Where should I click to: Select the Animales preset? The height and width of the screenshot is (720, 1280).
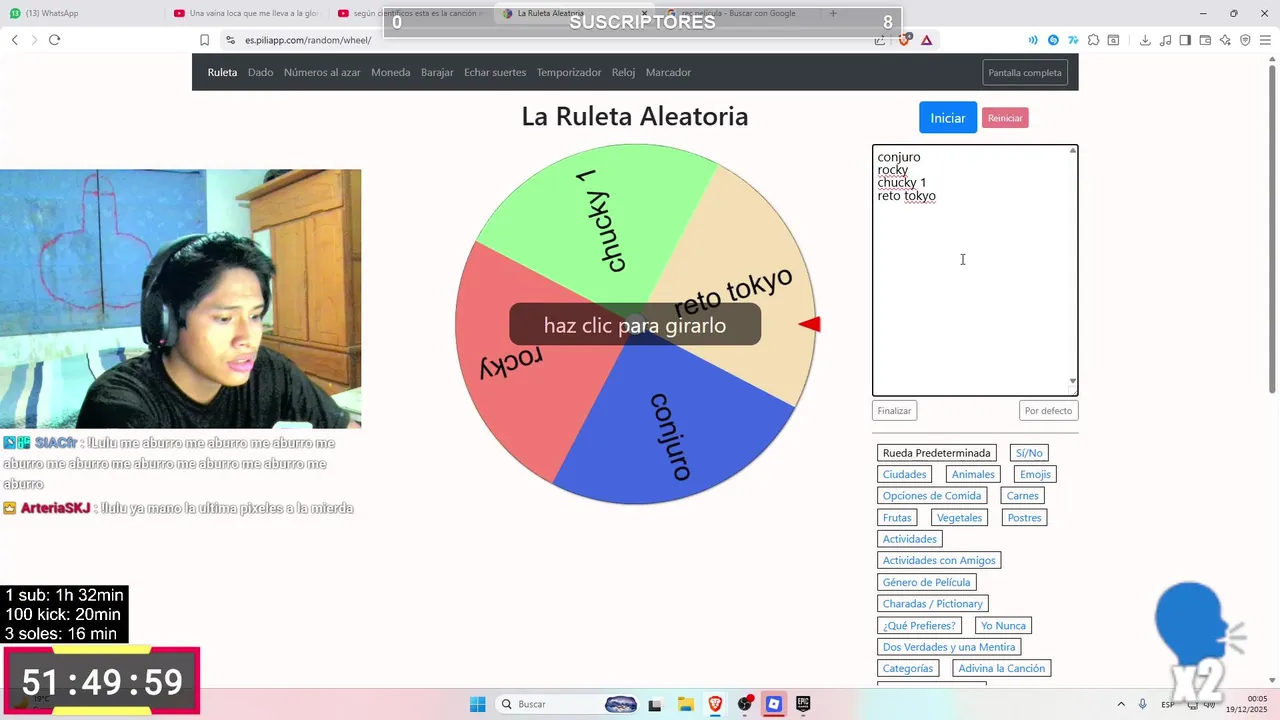(x=973, y=474)
